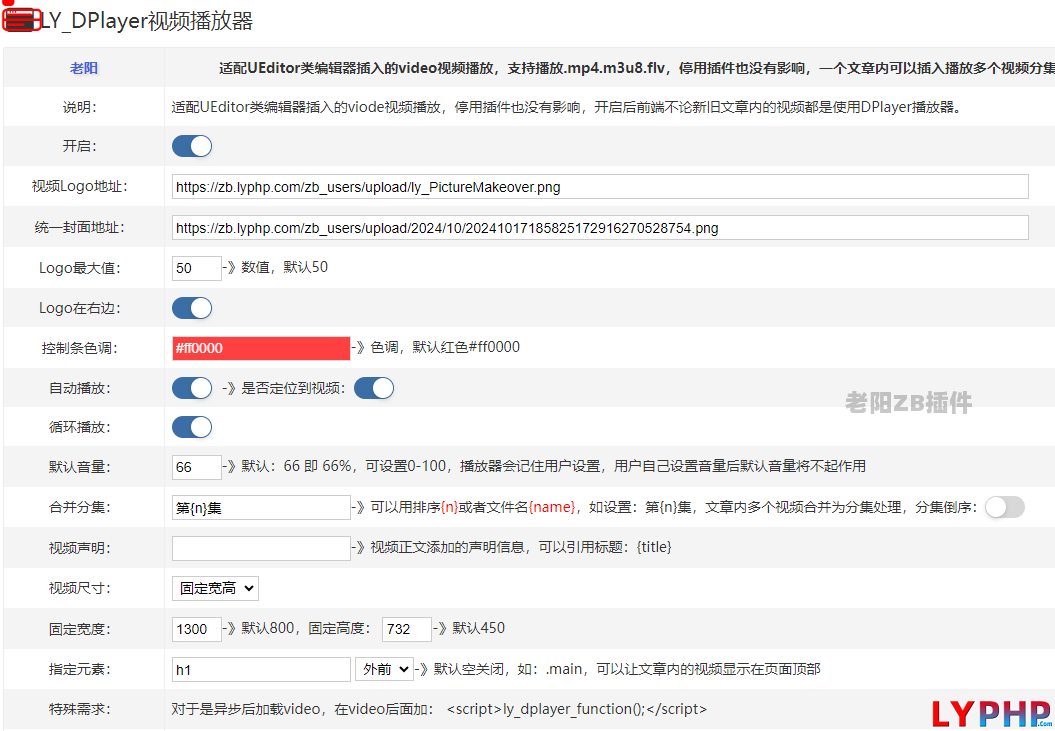Turn off the 循环播放 loop switch
Image resolution: width=1055 pixels, height=731 pixels.
click(192, 428)
